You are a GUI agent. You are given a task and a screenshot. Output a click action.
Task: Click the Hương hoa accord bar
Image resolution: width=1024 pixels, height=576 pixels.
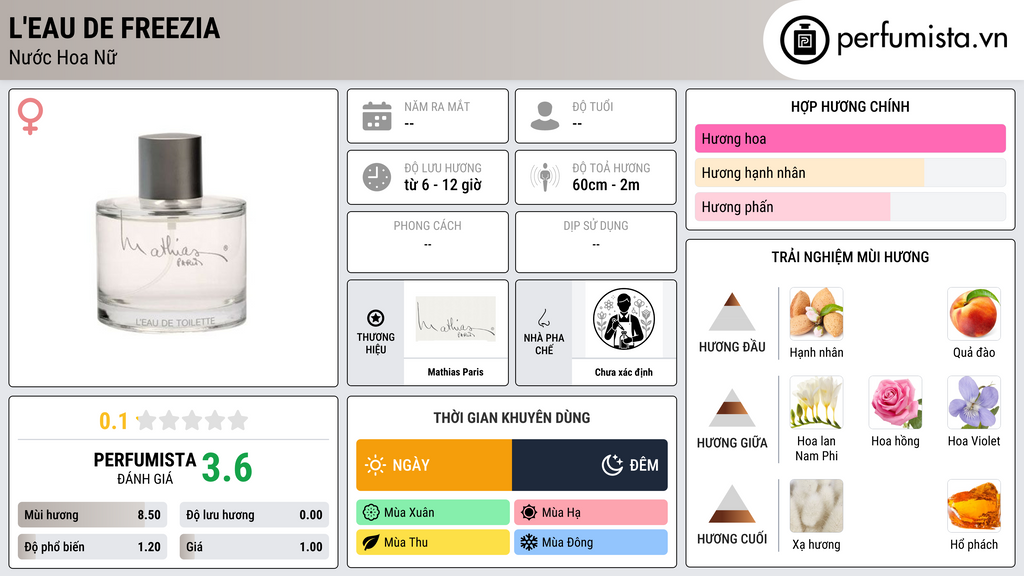850,138
